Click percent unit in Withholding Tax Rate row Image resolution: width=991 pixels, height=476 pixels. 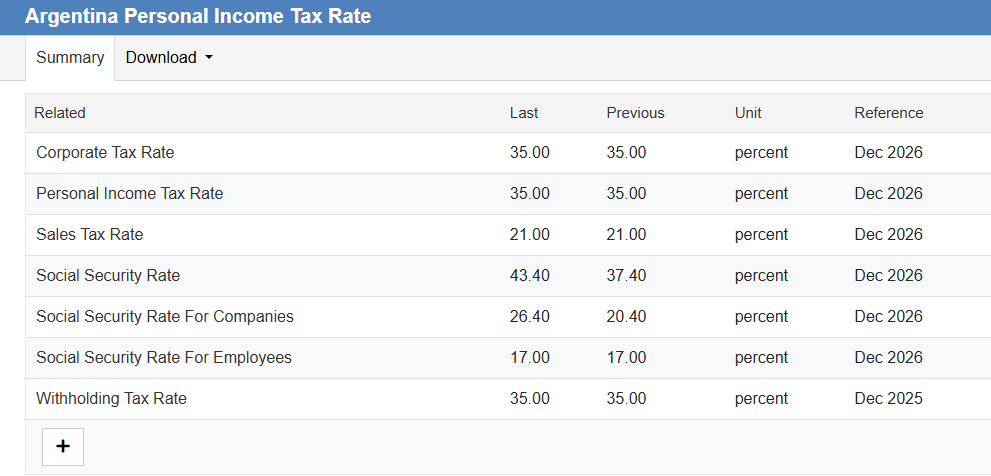tap(761, 399)
